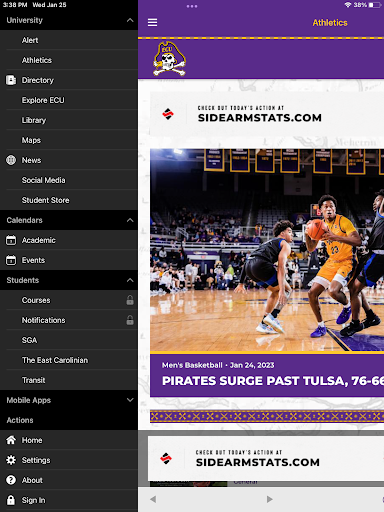384x512 pixels.
Task: Open the Events calendar icon
Action: pyautogui.click(x=11, y=260)
